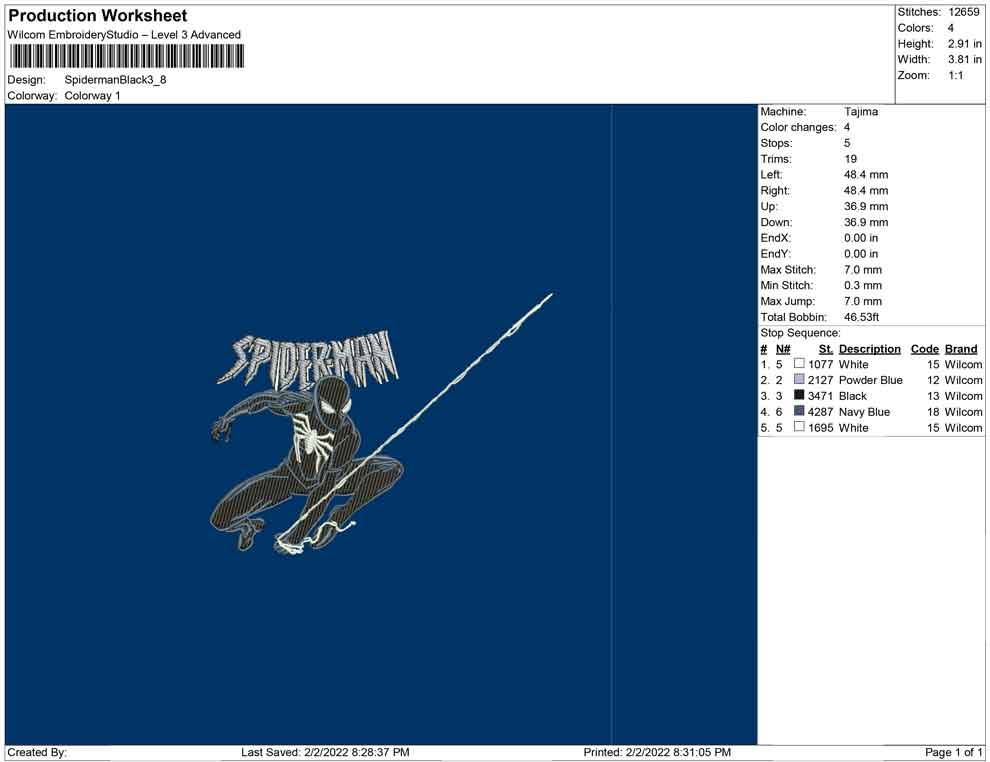This screenshot has height=762, width=990.
Task: Click the machine value 'Tajima'
Action: (x=861, y=112)
